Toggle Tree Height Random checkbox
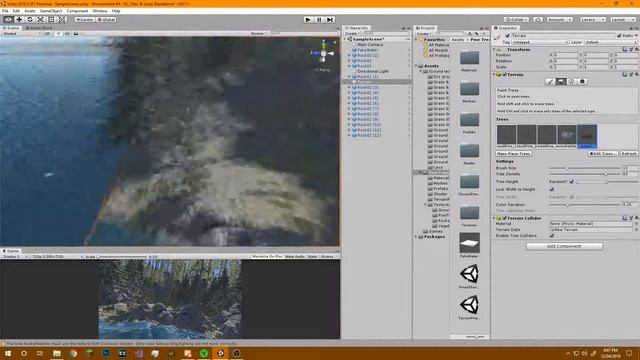 pyautogui.click(x=571, y=182)
